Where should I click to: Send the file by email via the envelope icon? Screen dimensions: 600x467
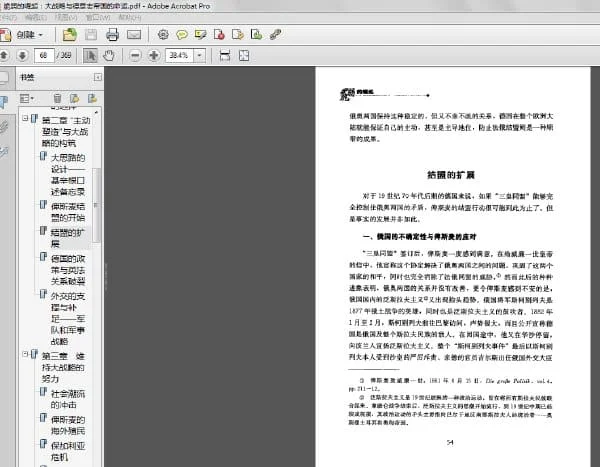134,35
